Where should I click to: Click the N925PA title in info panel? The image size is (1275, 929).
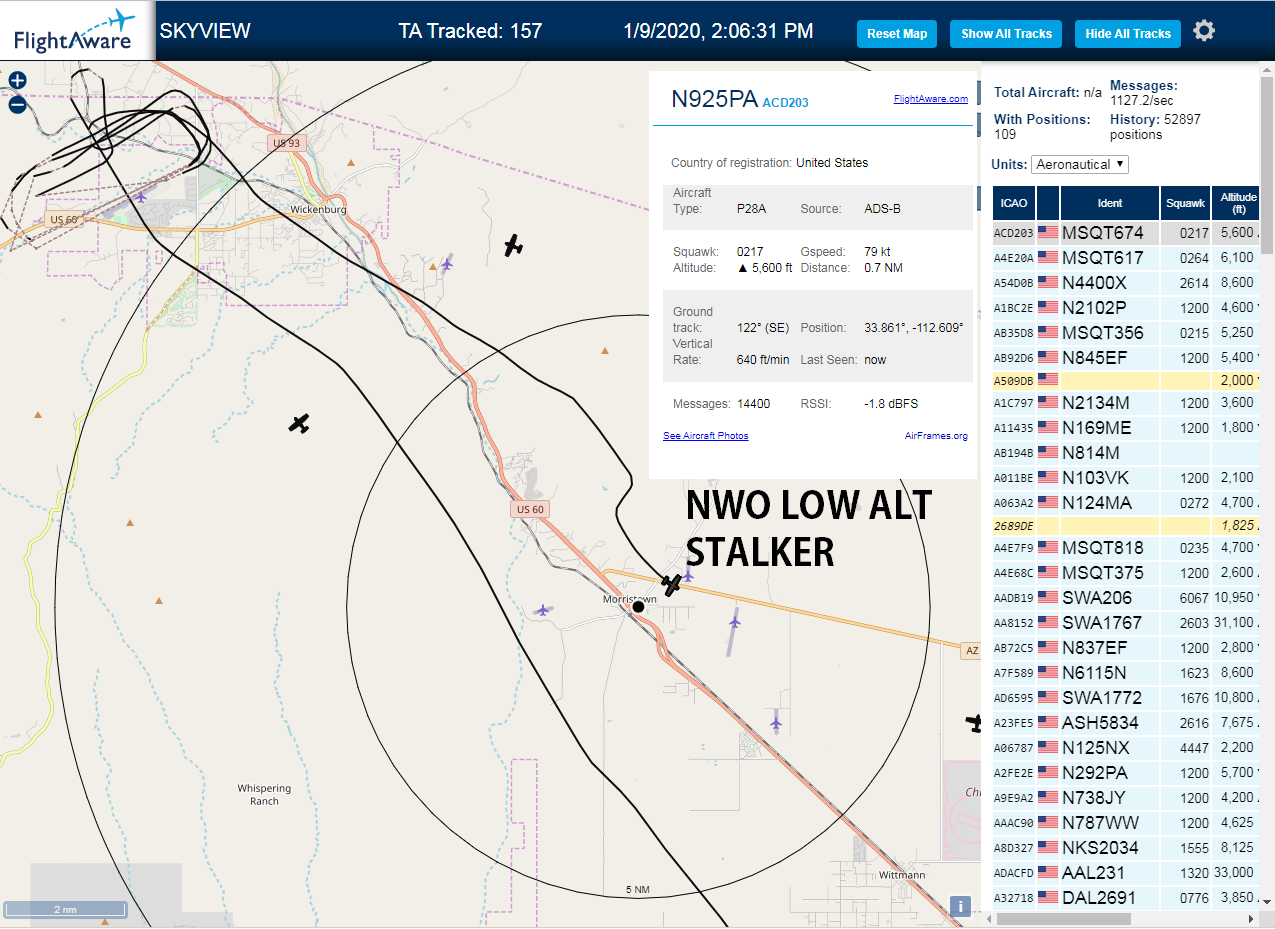(x=714, y=99)
